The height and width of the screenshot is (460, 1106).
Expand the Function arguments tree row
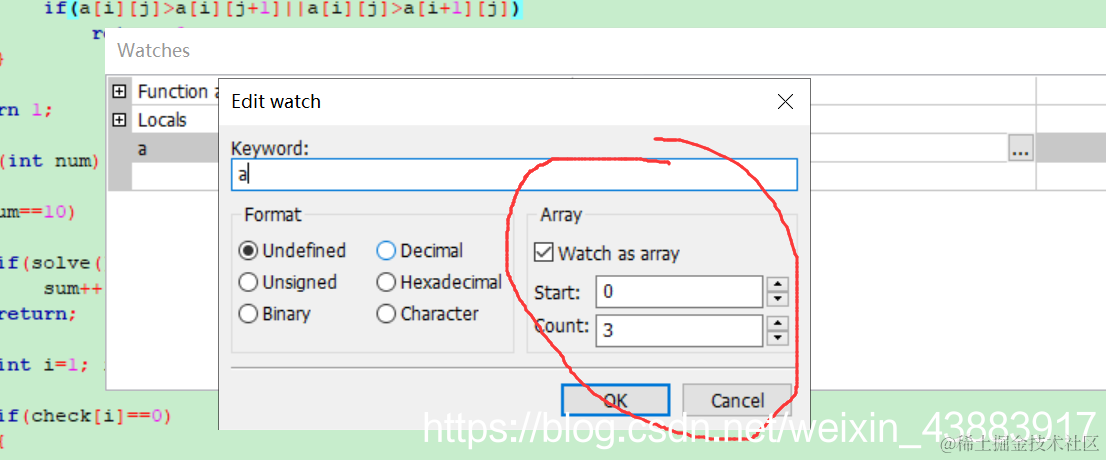(x=119, y=91)
